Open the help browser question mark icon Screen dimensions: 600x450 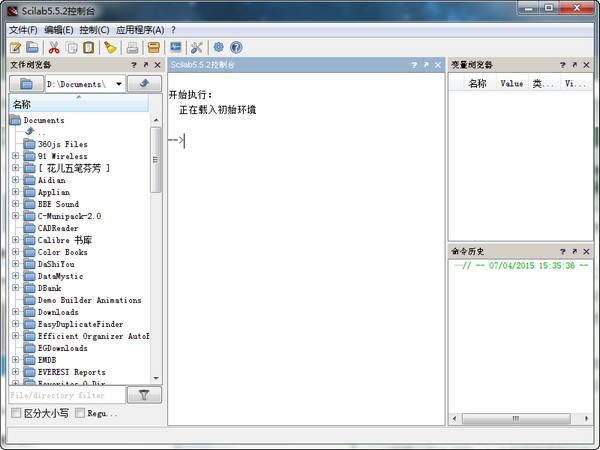point(236,47)
